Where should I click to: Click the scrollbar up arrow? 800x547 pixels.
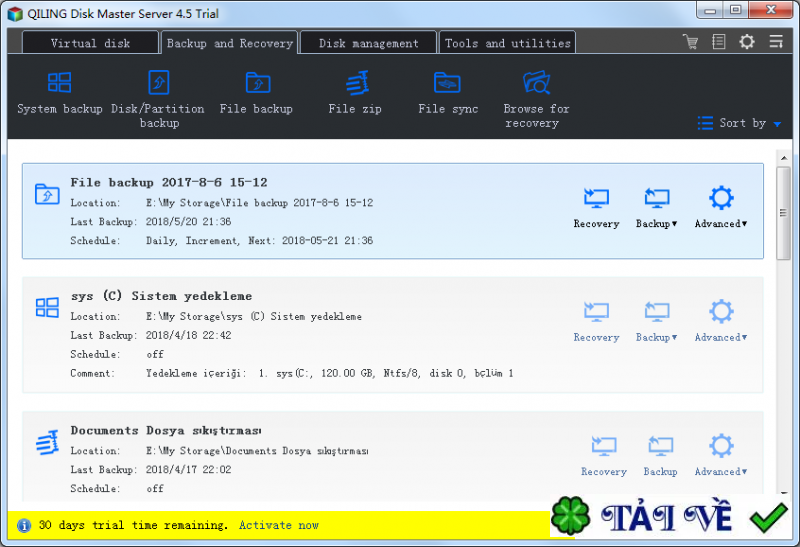(784, 158)
